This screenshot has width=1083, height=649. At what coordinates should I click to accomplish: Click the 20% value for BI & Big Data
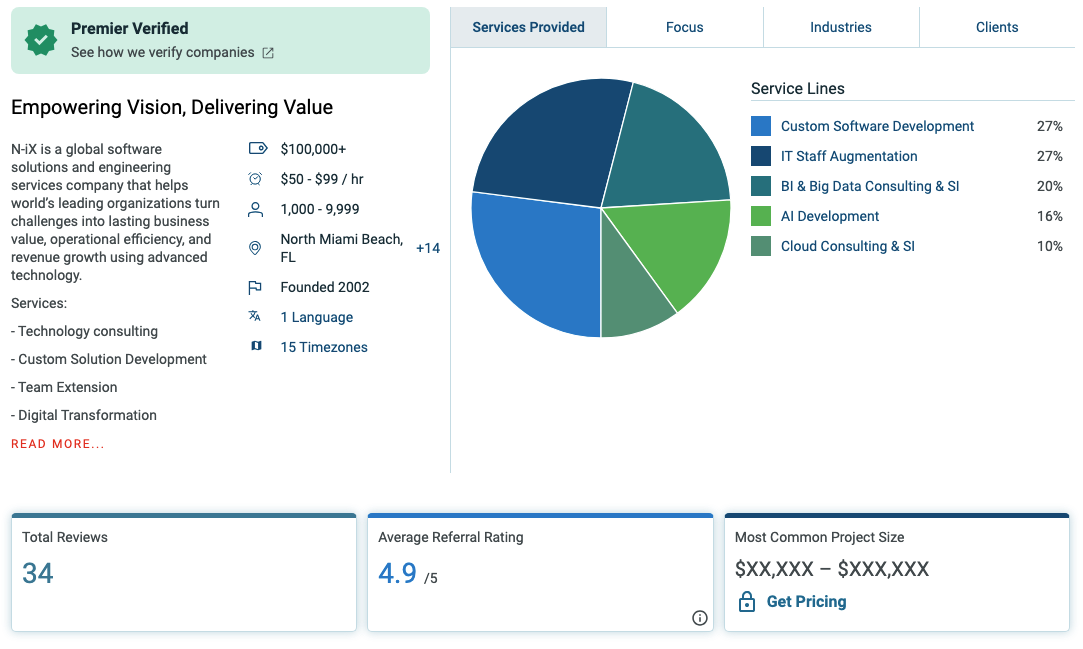(1049, 186)
